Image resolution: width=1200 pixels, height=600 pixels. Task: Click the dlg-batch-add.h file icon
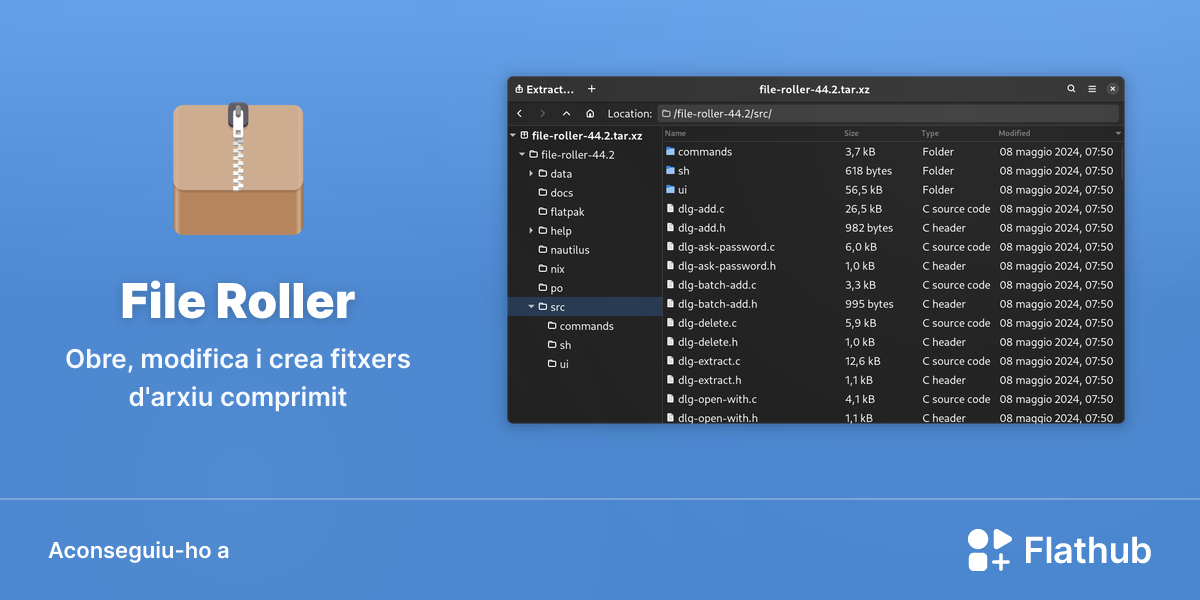[x=670, y=304]
